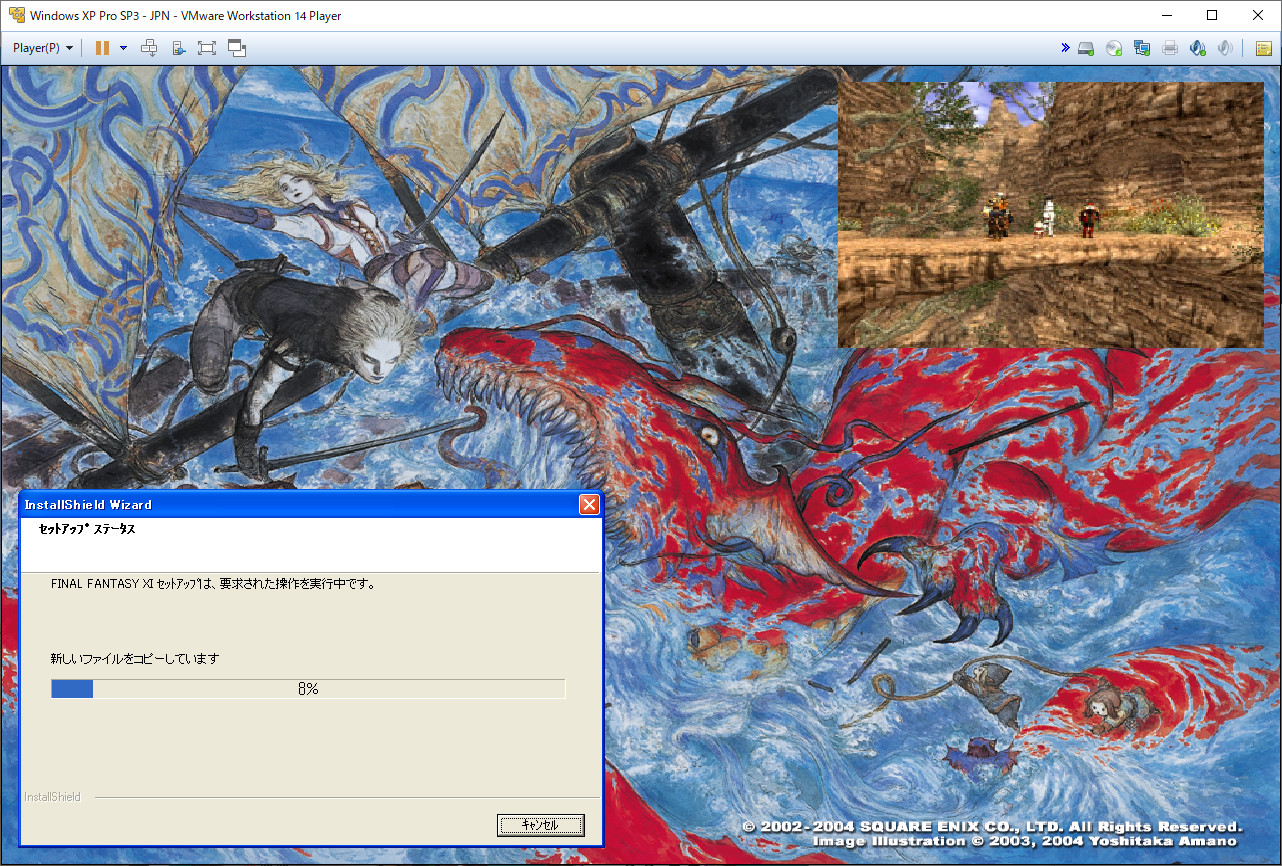
Task: Click the sound card device icon
Action: click(x=1198, y=48)
